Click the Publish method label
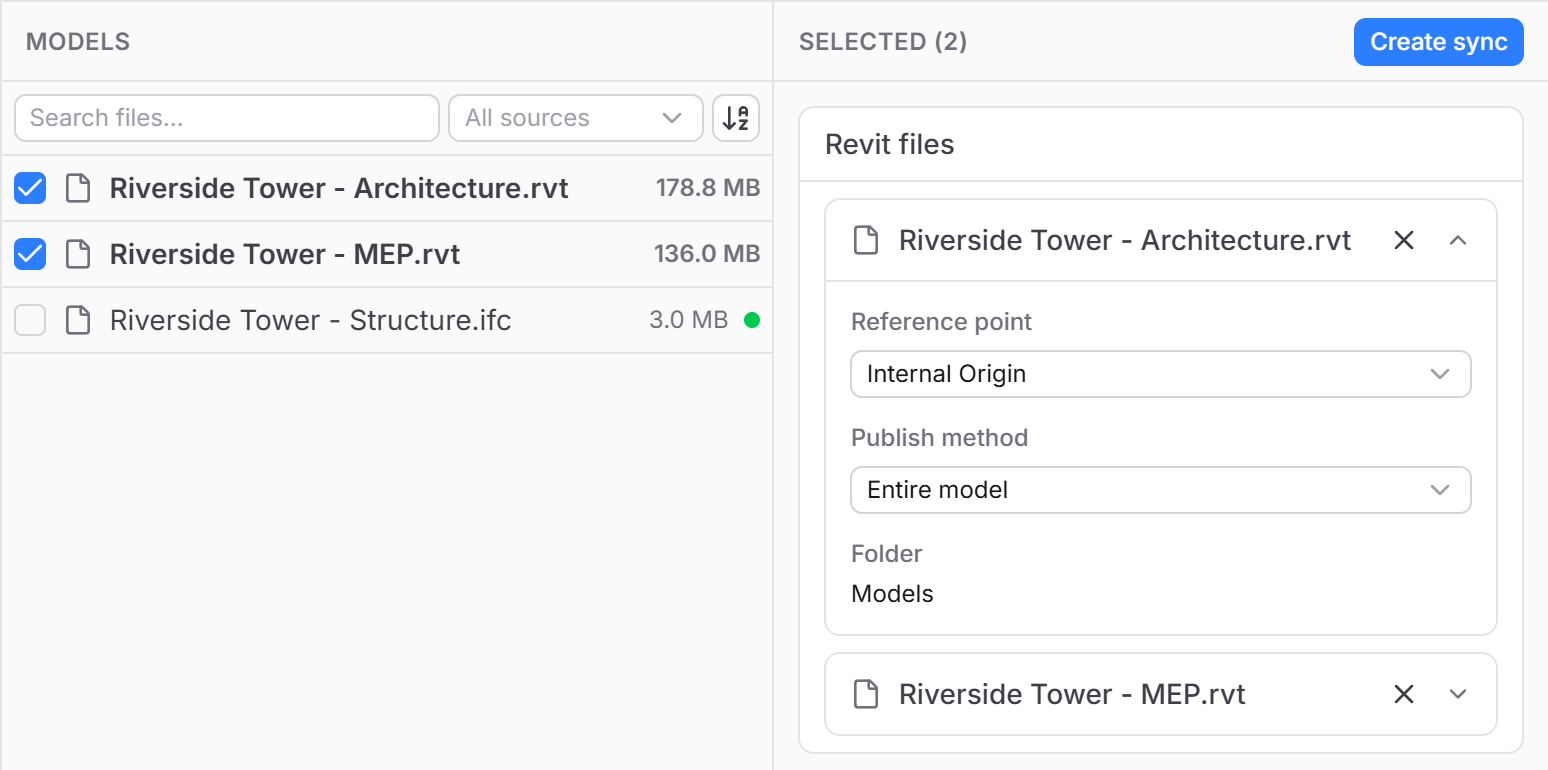Screen dimensions: 1548x770 (x=940, y=438)
